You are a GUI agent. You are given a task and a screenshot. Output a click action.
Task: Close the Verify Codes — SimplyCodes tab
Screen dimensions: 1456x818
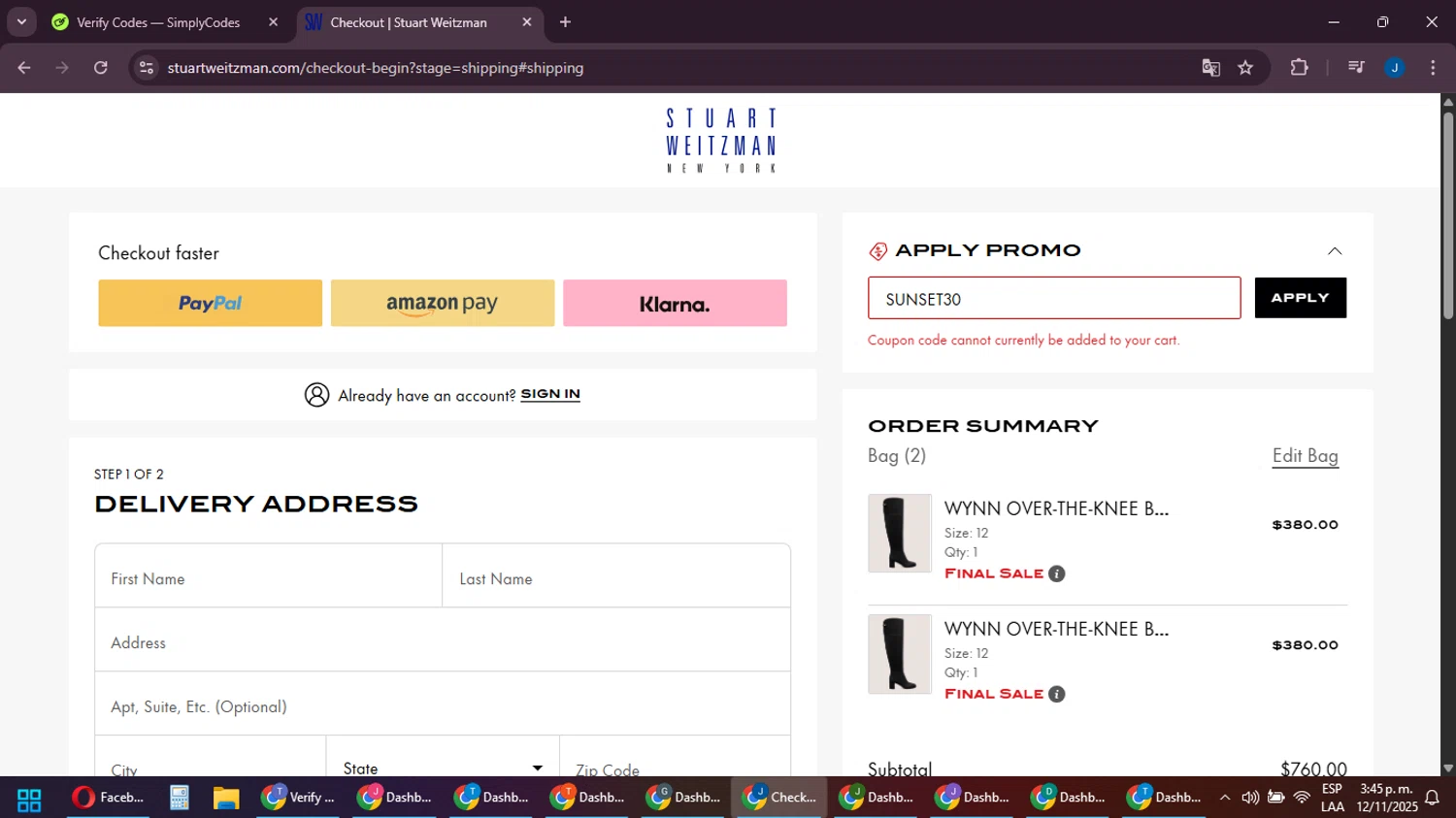point(273,22)
